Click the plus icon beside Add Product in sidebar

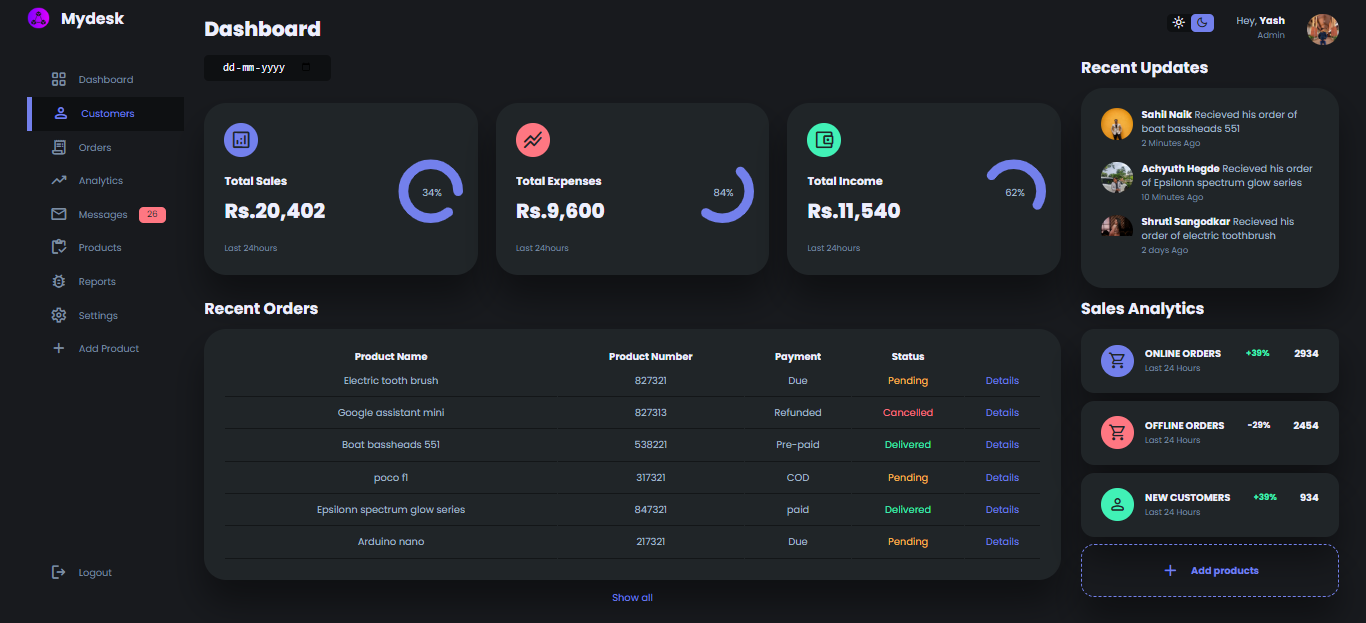[x=59, y=348]
